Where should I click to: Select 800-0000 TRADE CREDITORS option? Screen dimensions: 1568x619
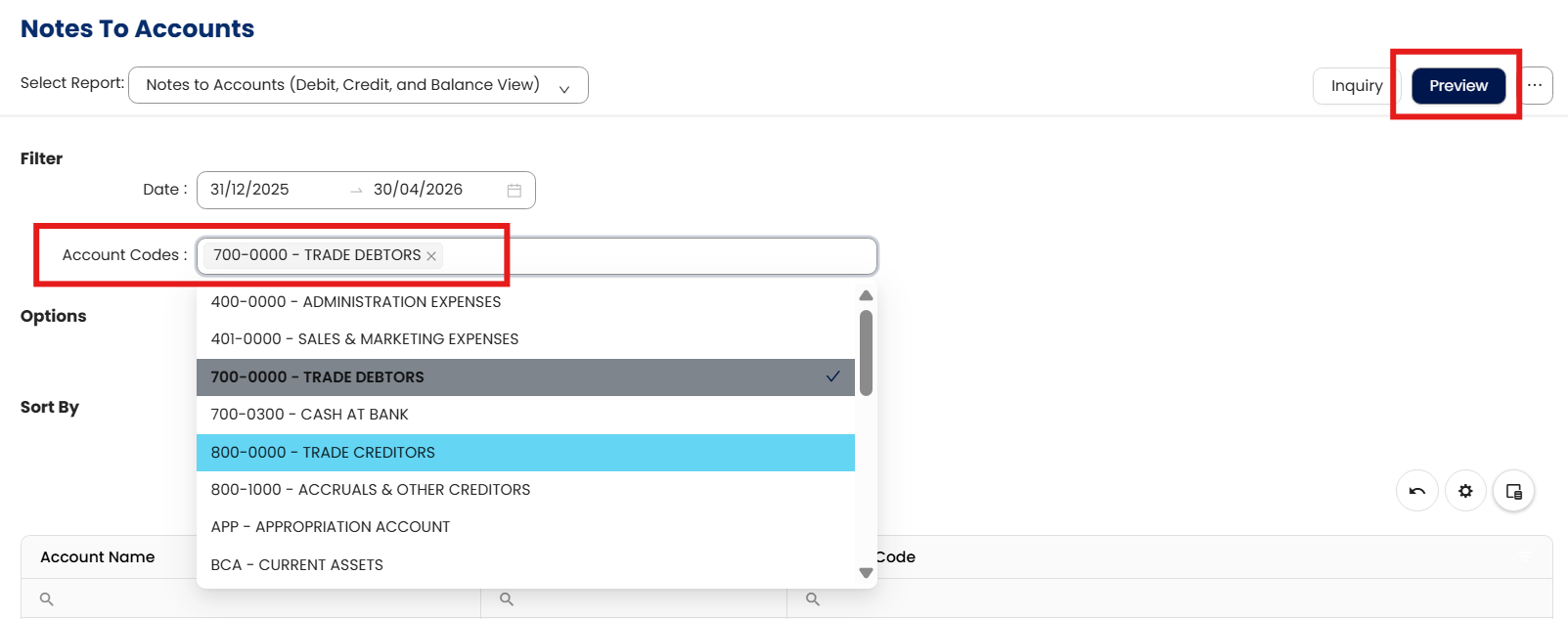[x=525, y=453]
